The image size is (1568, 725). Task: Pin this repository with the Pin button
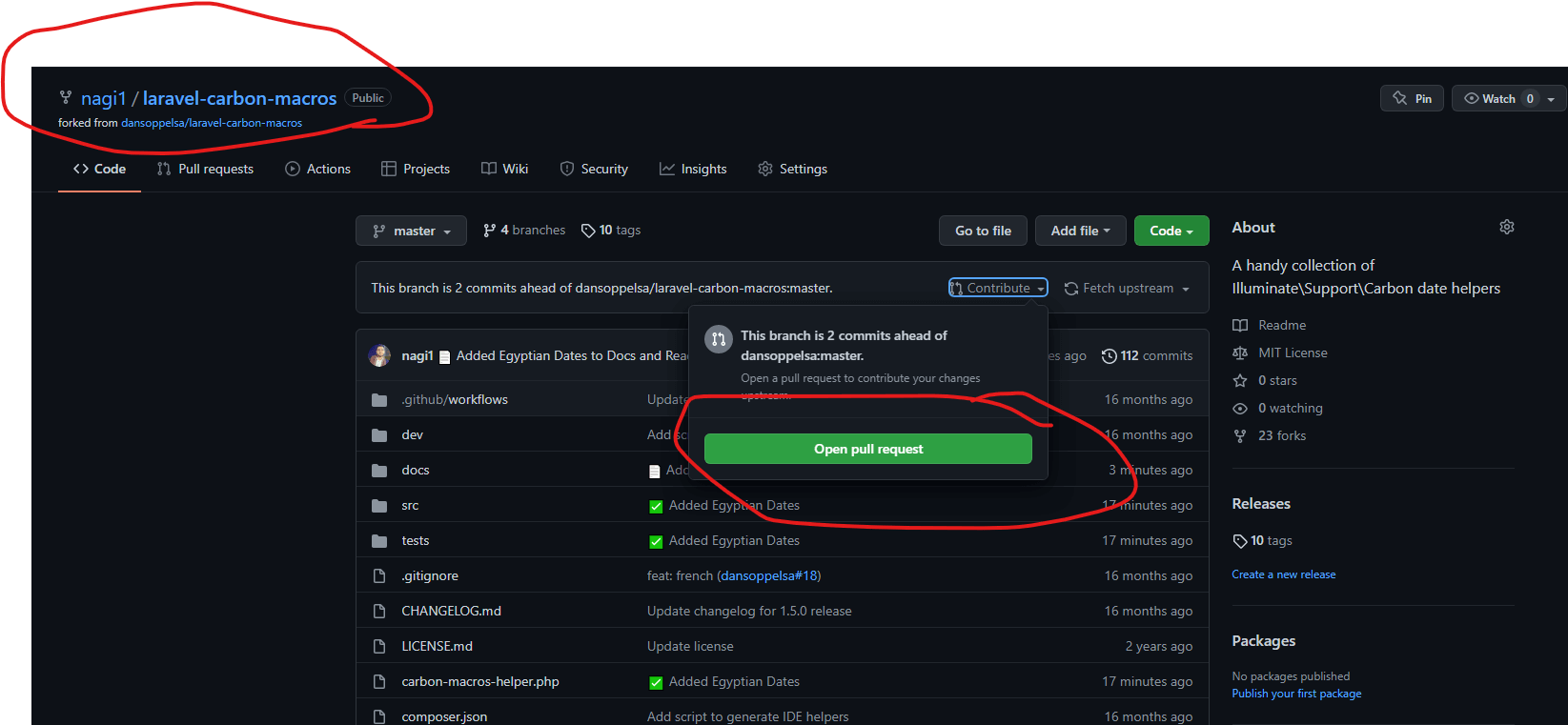pyautogui.click(x=1412, y=98)
